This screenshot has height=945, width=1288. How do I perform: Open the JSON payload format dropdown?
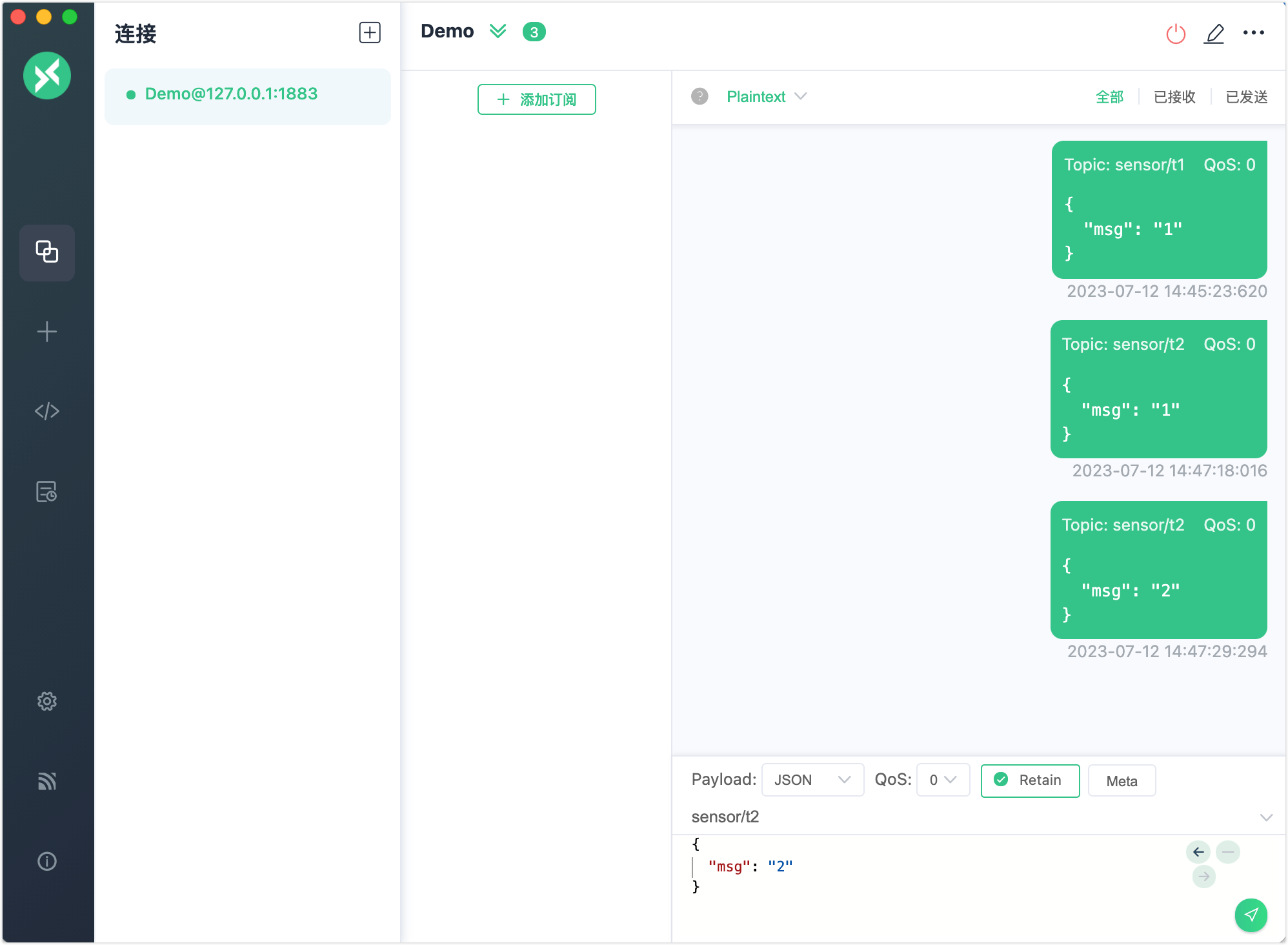812,780
